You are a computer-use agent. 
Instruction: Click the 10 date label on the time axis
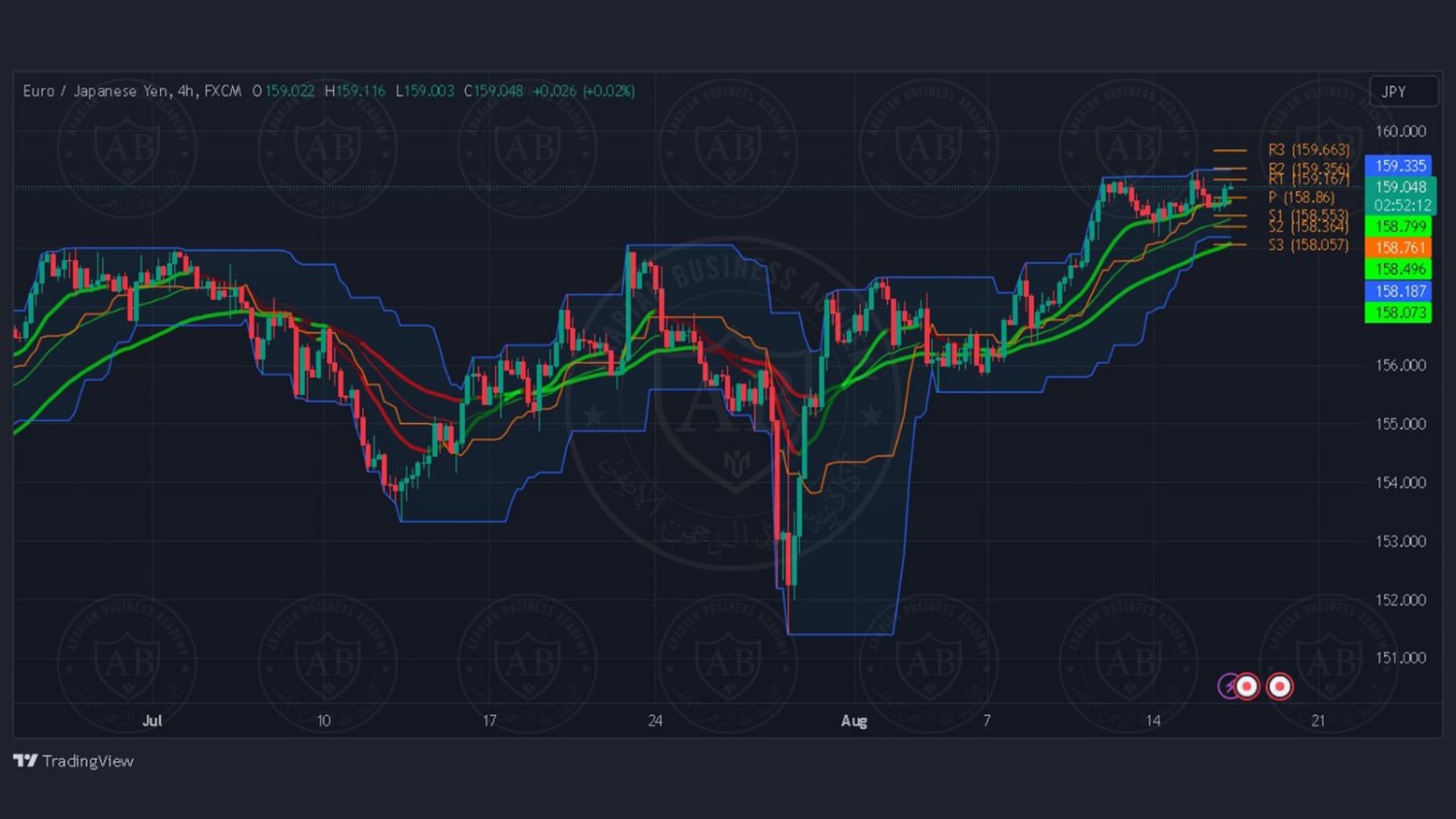(x=323, y=721)
